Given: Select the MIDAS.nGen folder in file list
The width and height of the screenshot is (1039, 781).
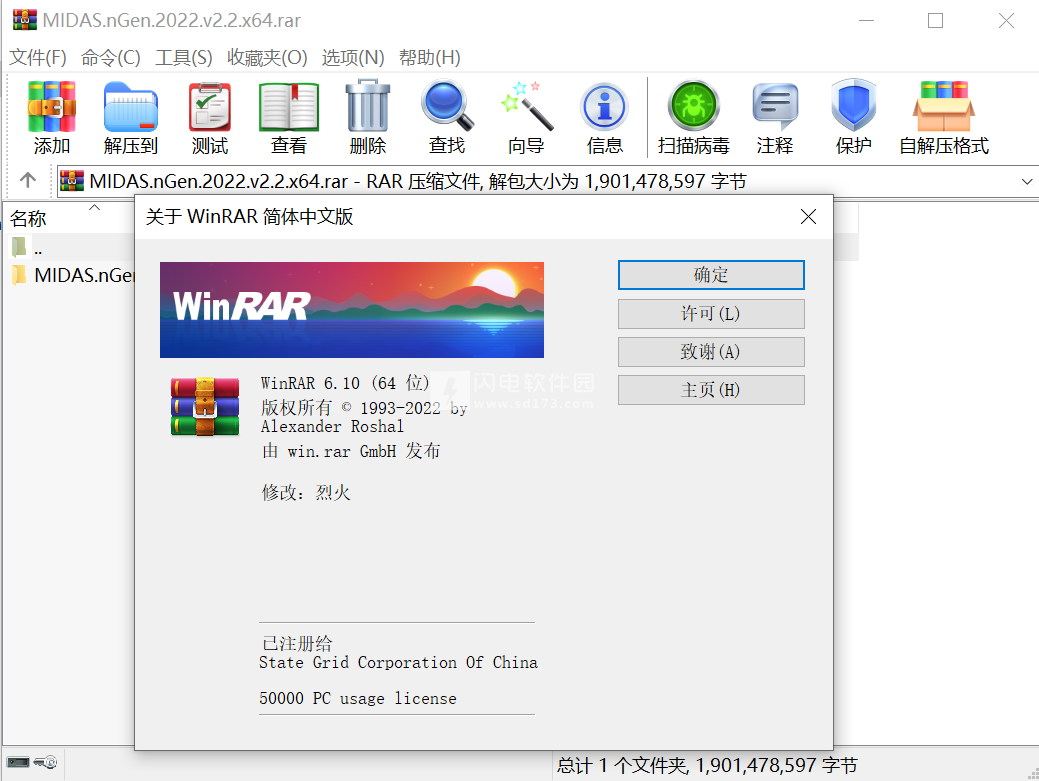Looking at the screenshot, I should [72, 275].
